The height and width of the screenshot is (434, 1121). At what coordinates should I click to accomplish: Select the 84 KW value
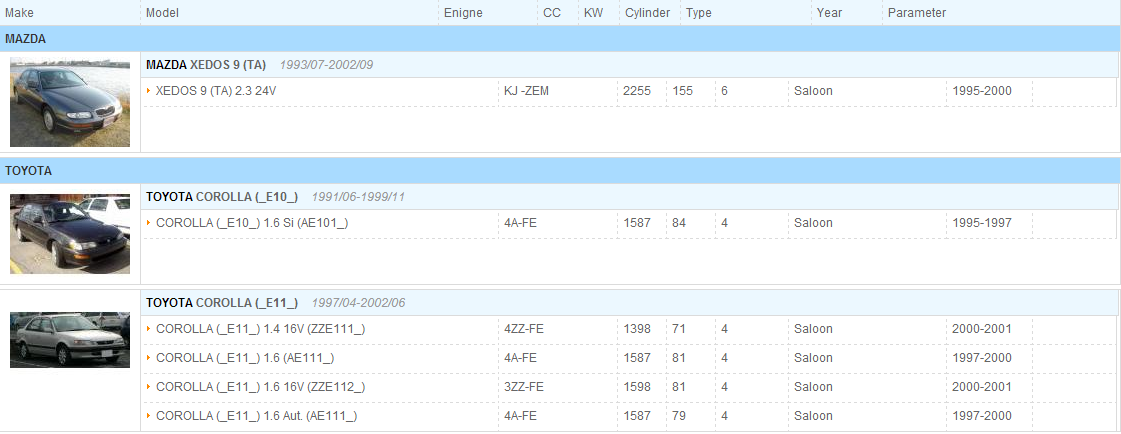pyautogui.click(x=679, y=223)
